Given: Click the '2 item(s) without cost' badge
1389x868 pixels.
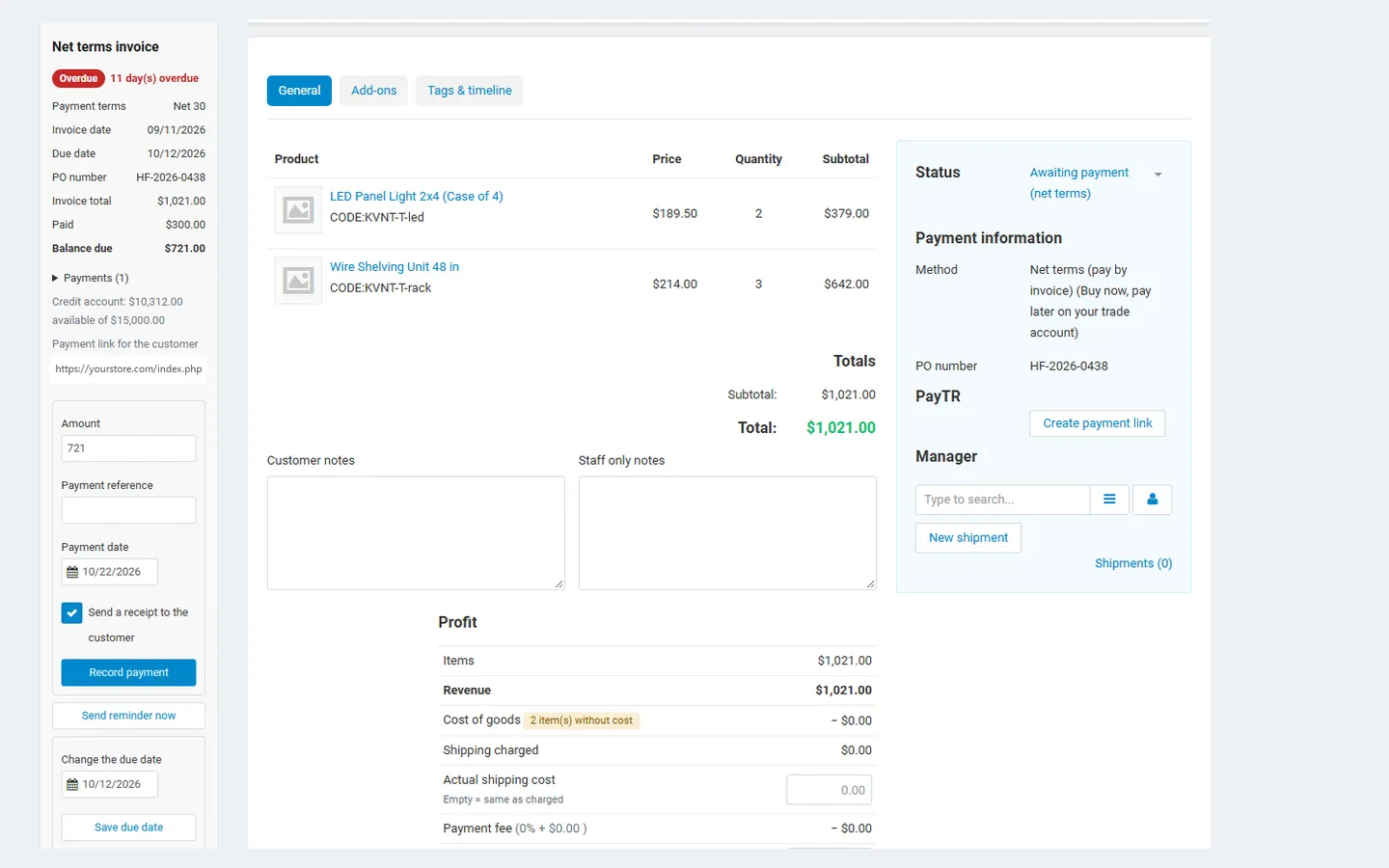Looking at the screenshot, I should (582, 720).
